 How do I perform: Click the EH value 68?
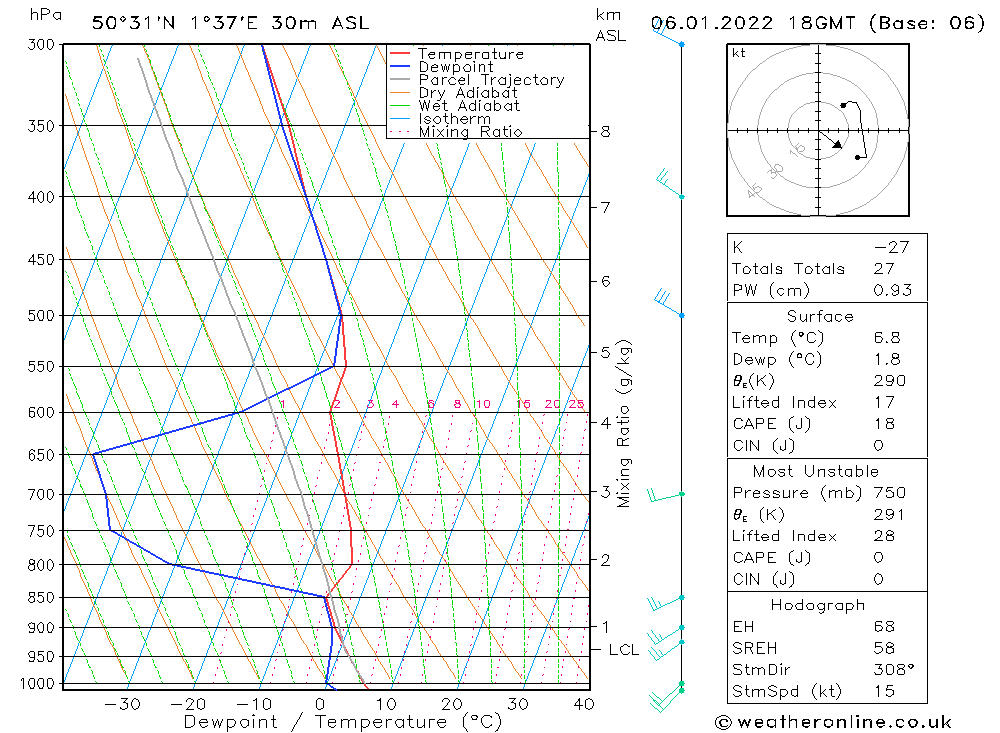(x=884, y=627)
